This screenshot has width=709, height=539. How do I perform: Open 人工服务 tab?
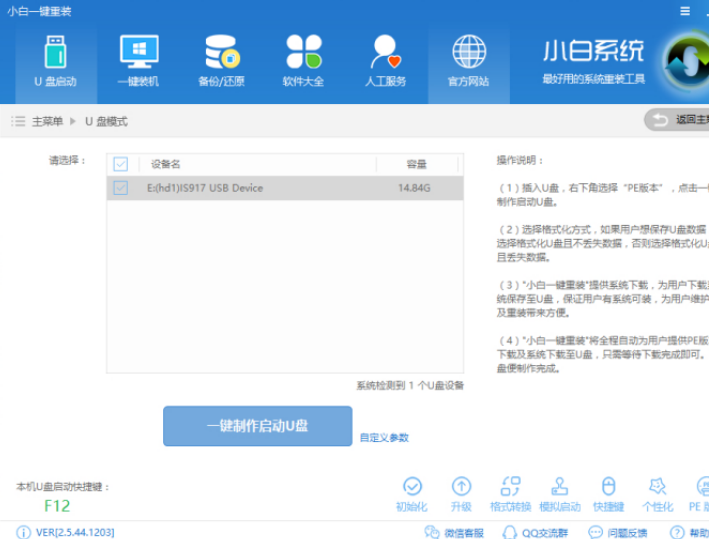tap(386, 63)
